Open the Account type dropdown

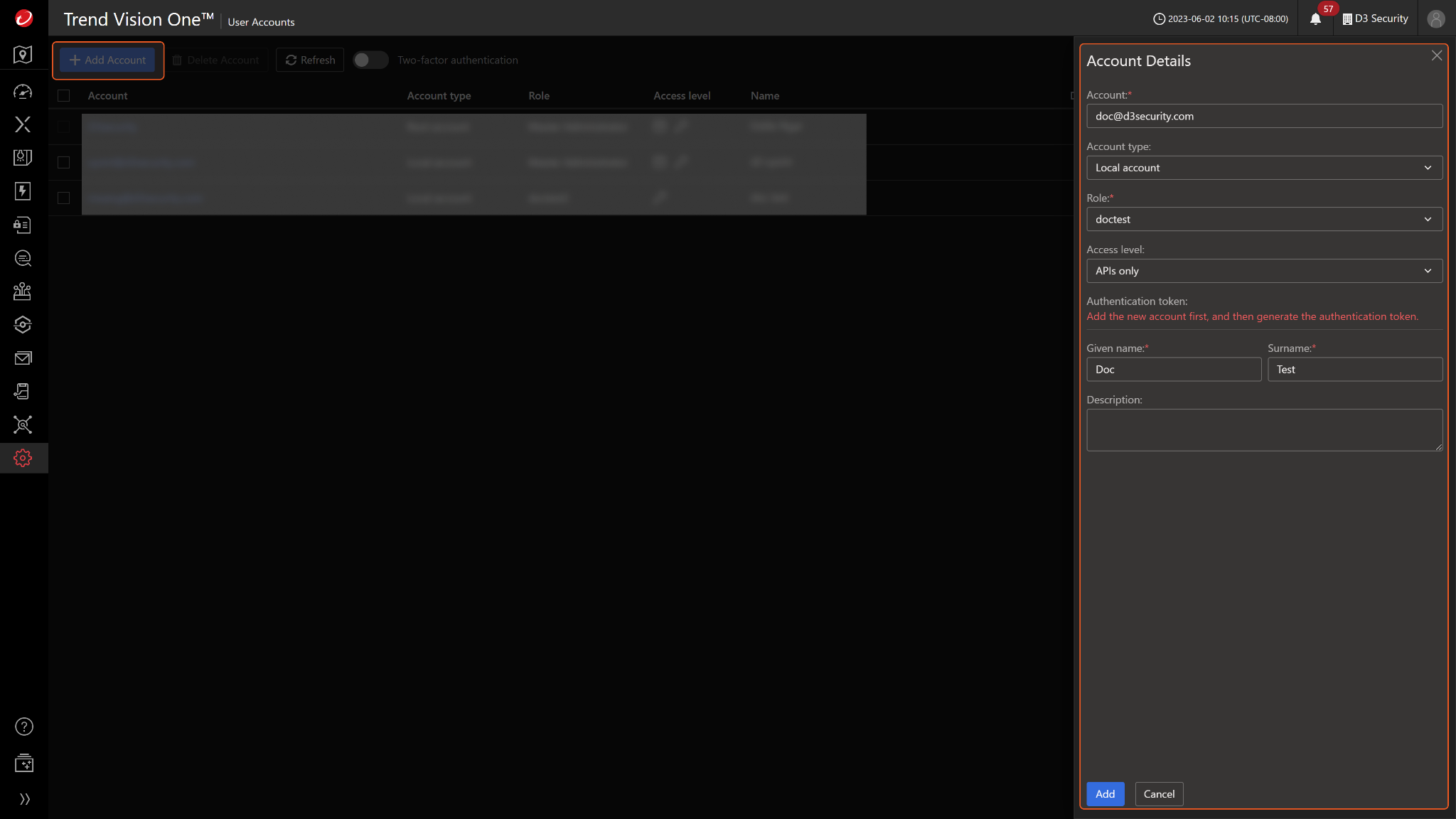coord(1263,168)
